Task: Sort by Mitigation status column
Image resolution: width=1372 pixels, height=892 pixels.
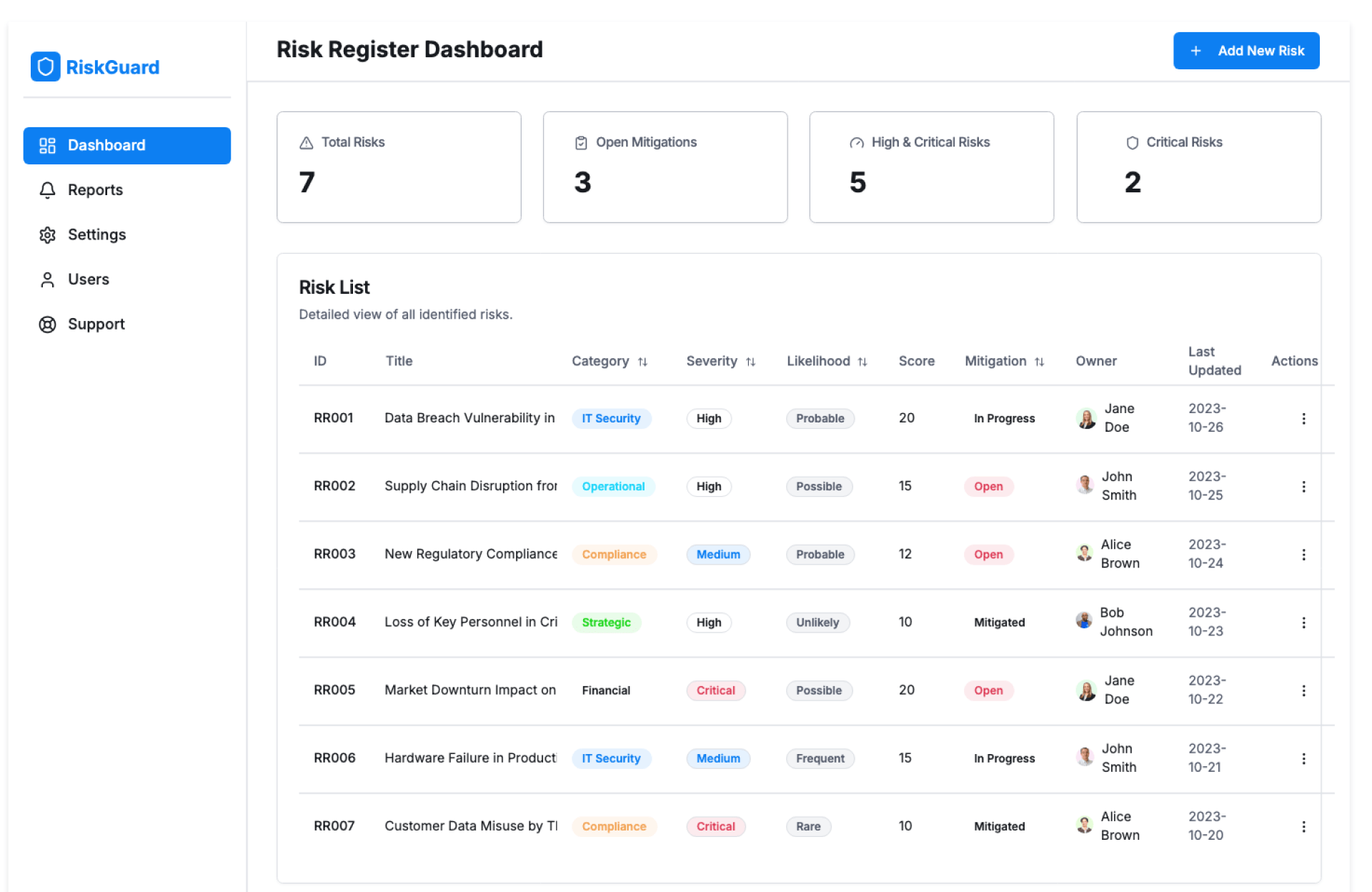Action: (1039, 362)
